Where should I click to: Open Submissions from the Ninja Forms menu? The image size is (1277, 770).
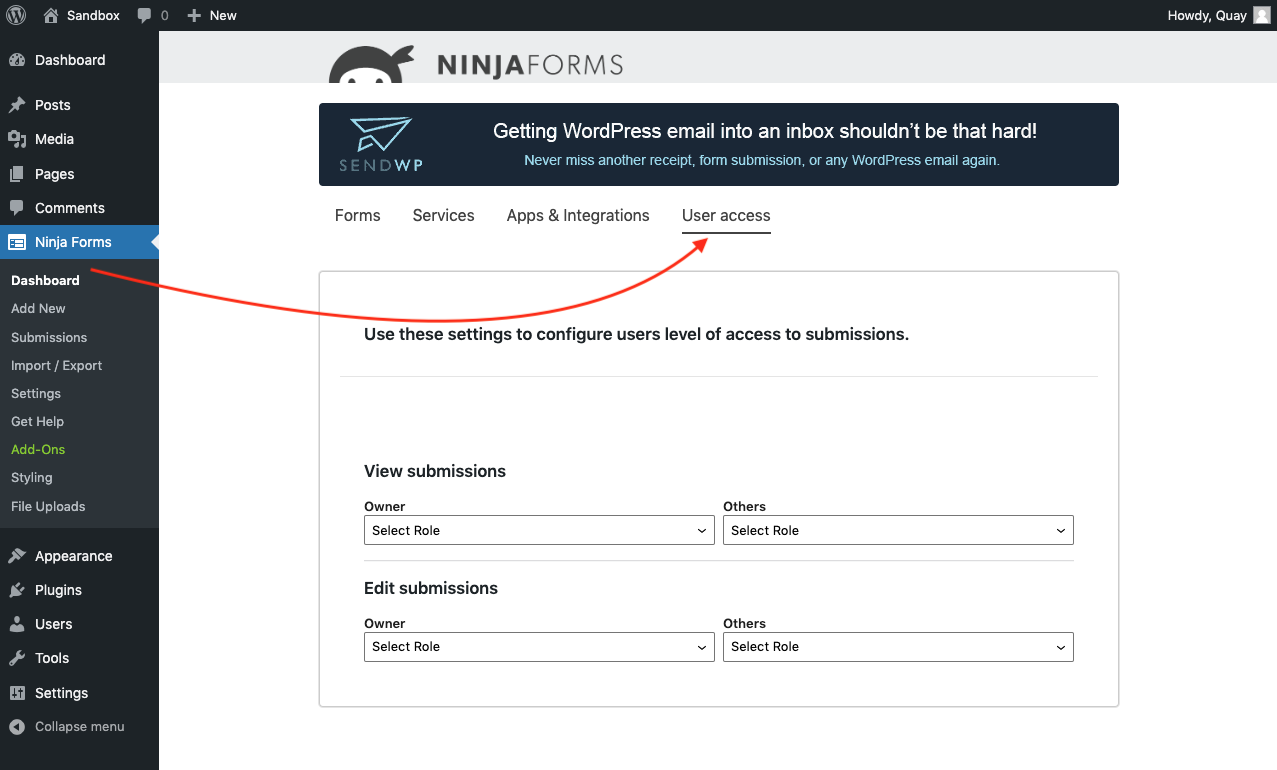pyautogui.click(x=48, y=337)
